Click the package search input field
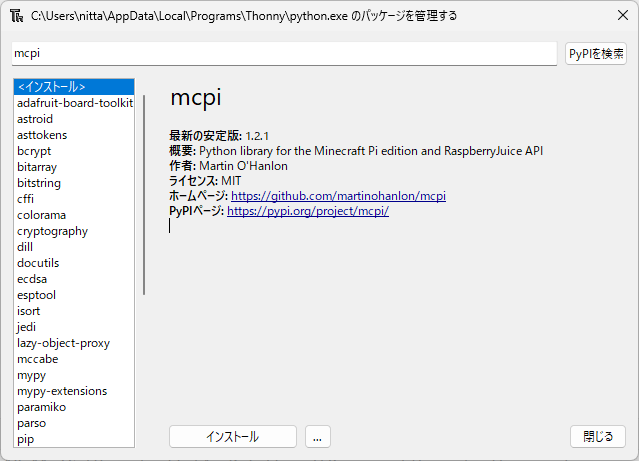This screenshot has height=461, width=639. (x=284, y=53)
